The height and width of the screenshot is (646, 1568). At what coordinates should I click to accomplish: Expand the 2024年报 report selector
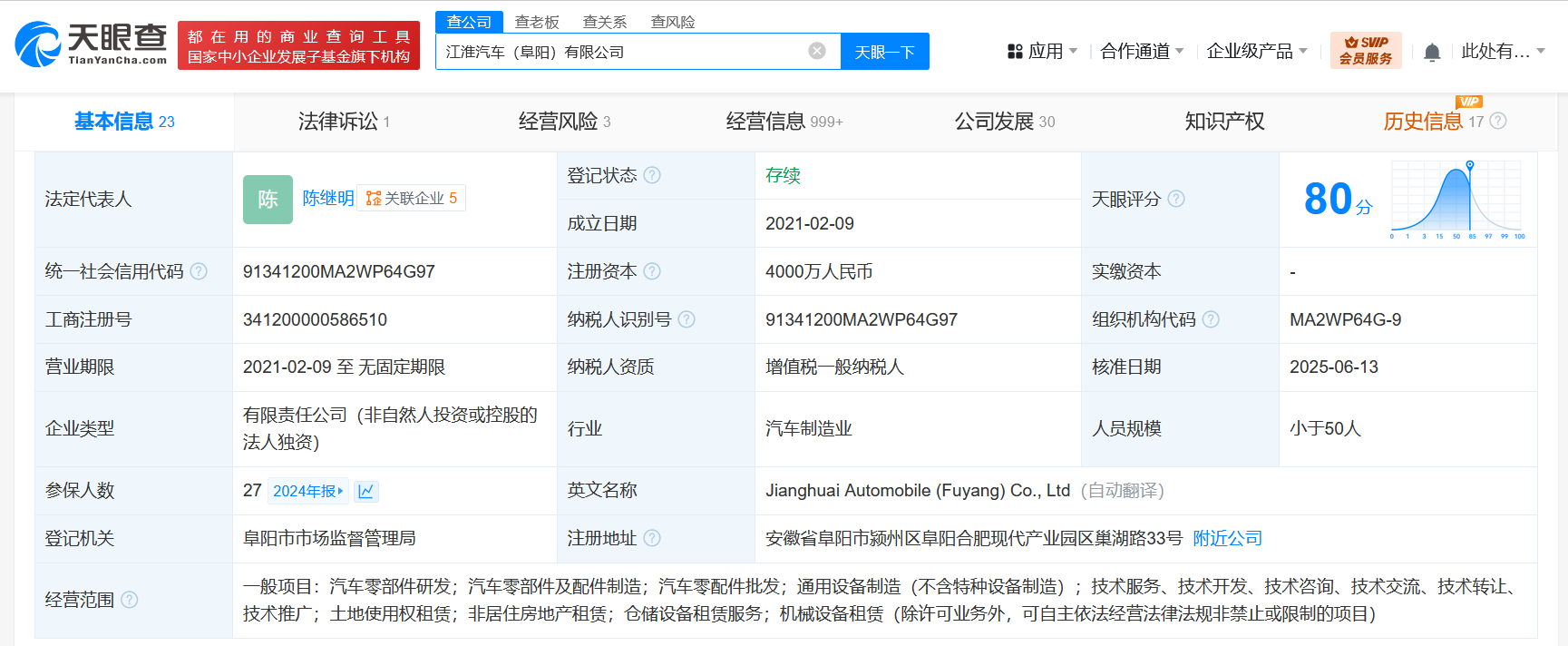(x=308, y=491)
